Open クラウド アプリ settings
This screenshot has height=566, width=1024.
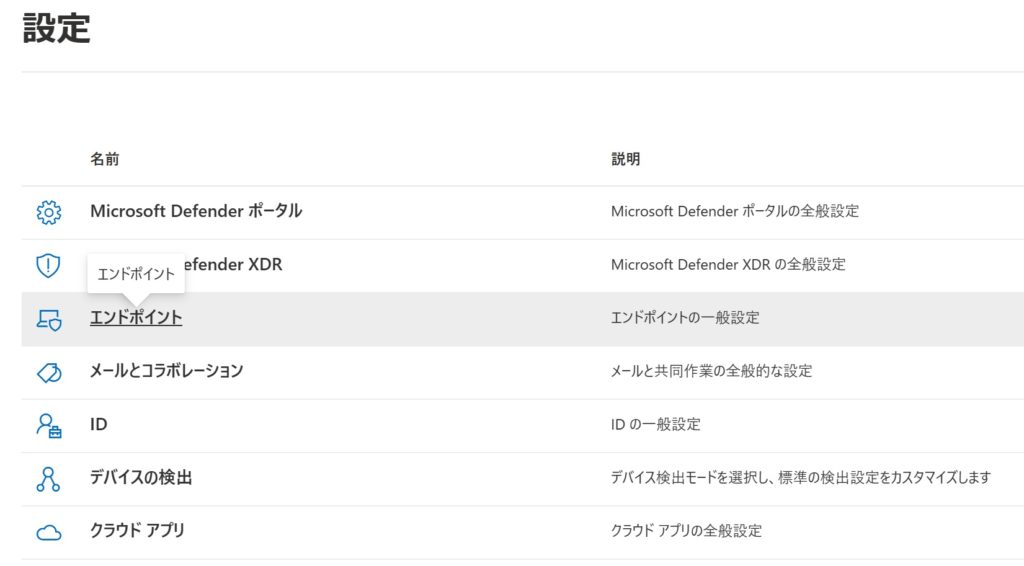pyautogui.click(x=137, y=531)
